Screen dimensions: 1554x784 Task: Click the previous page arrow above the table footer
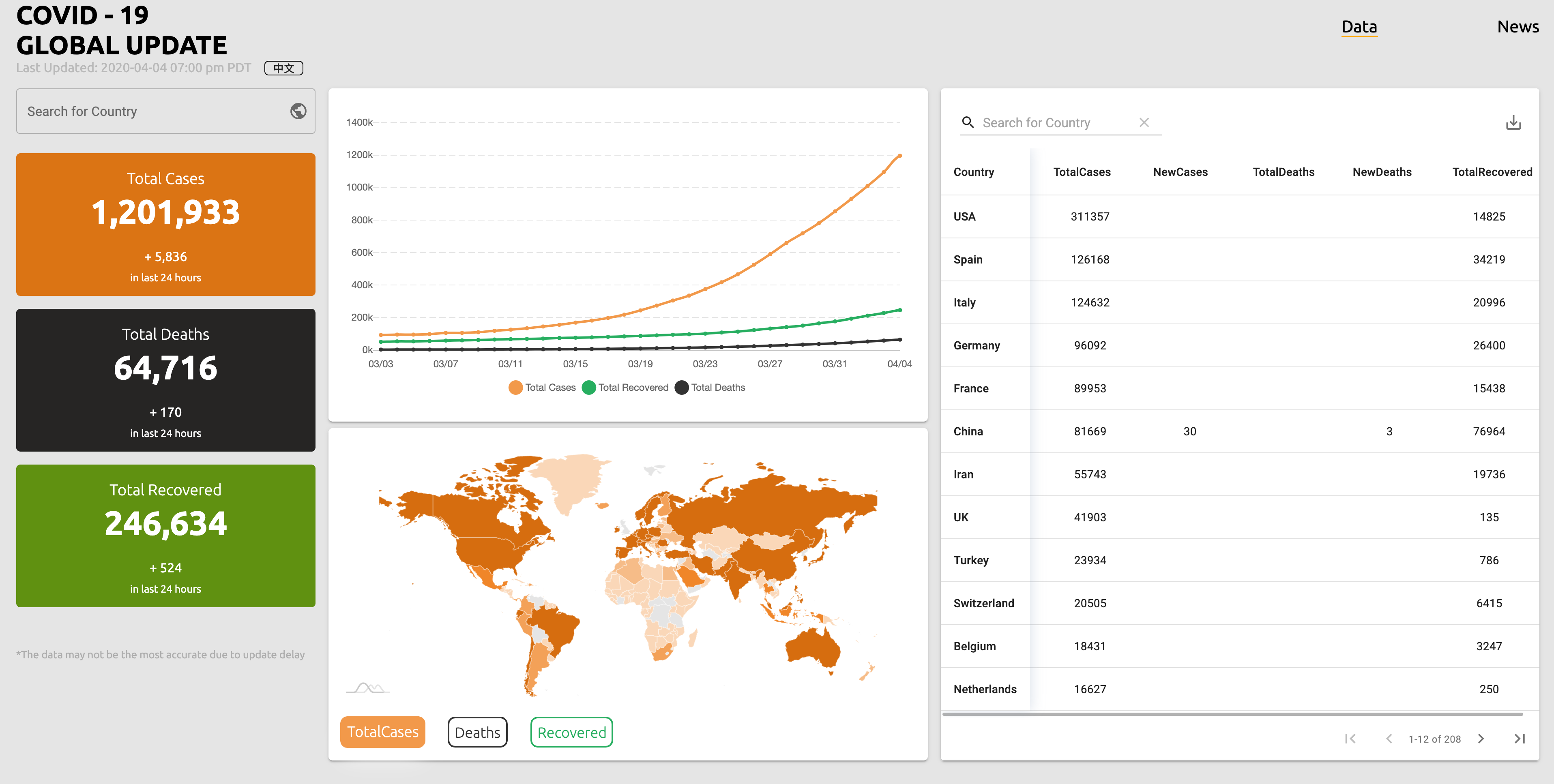[1389, 738]
